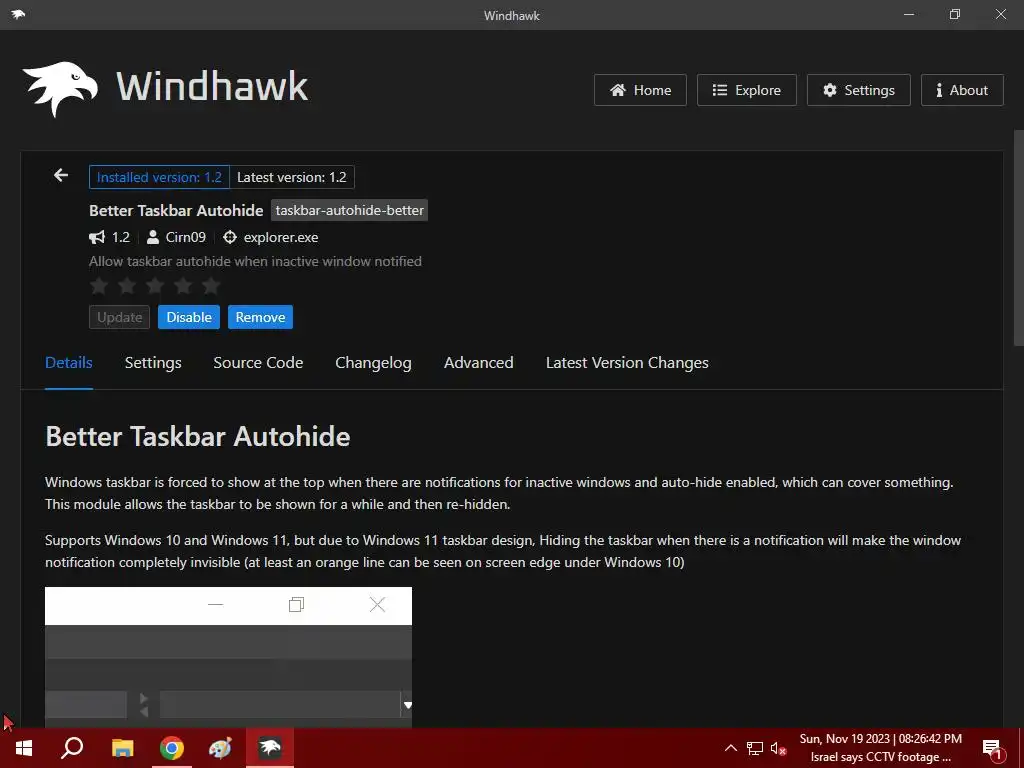This screenshot has width=1024, height=768.
Task: Disable the Better Taskbar Autohide mod
Action: 189,317
